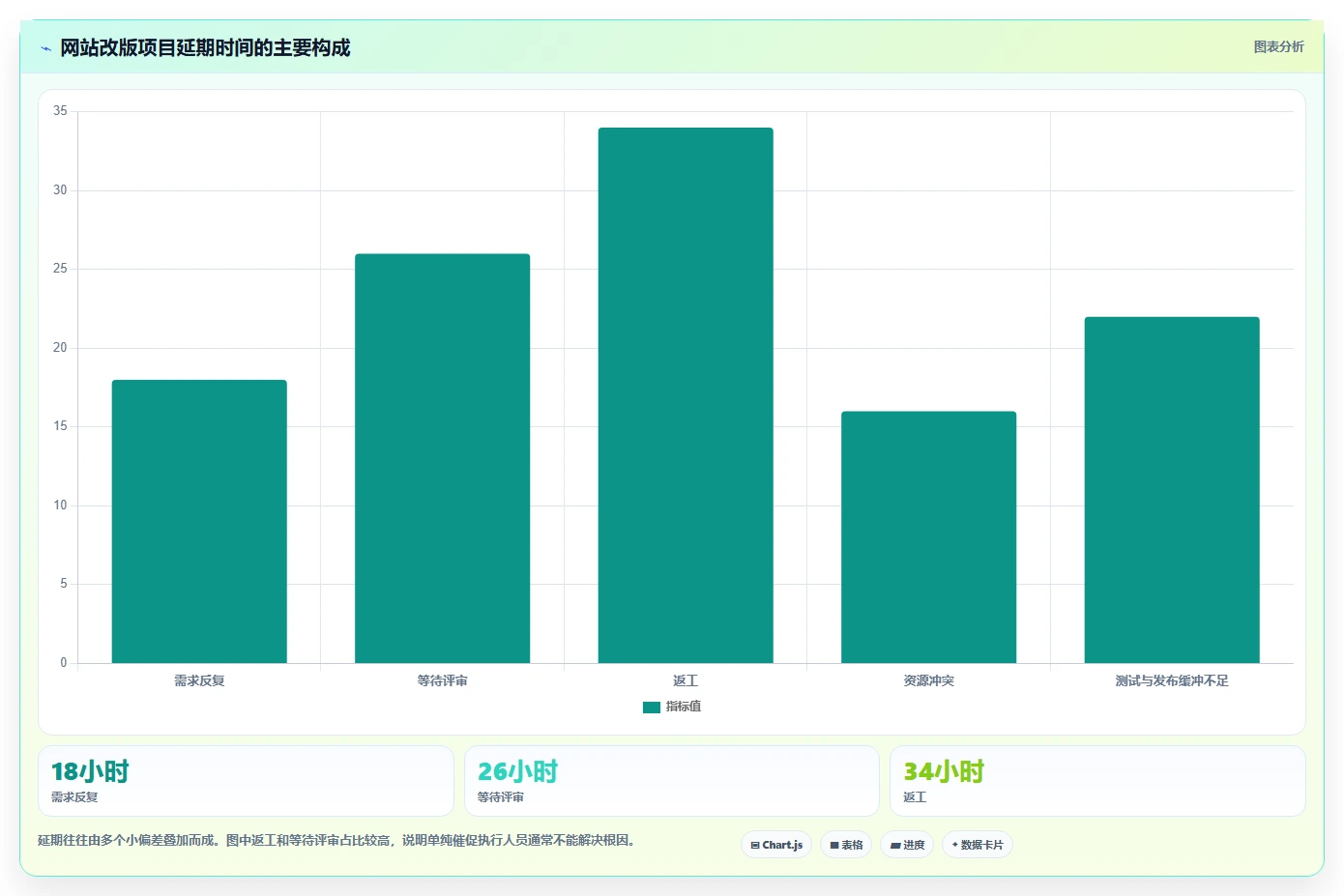The height and width of the screenshot is (896, 1344).
Task: Click the 数据卡片 tag chip
Action: (978, 845)
